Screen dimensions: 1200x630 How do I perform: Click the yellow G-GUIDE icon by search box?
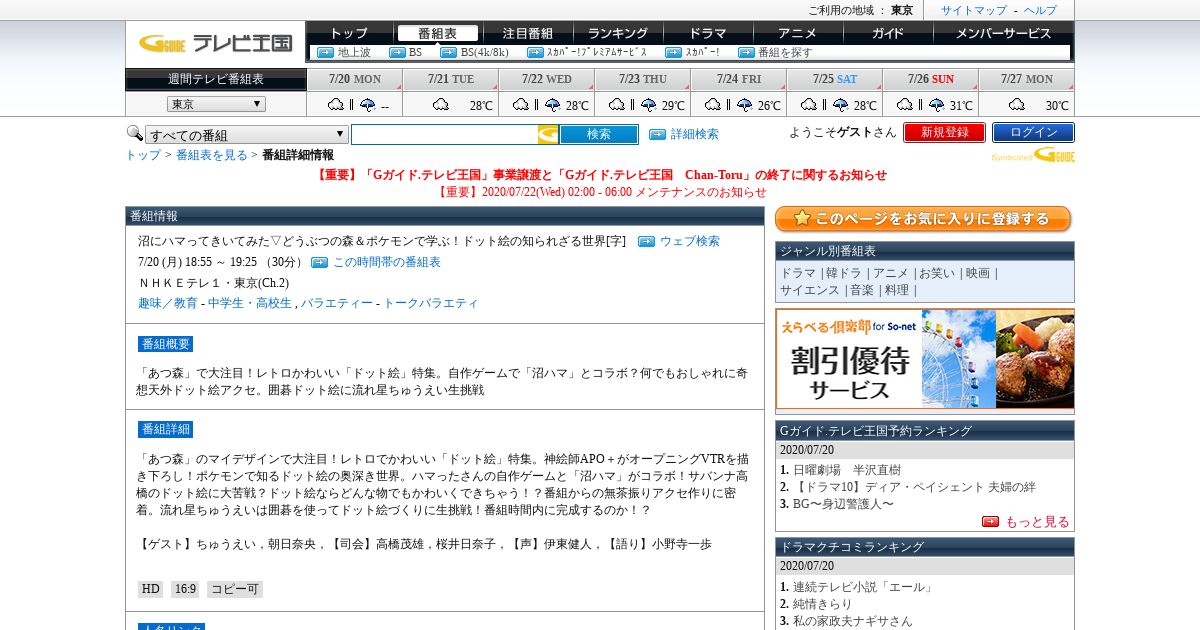click(x=548, y=134)
